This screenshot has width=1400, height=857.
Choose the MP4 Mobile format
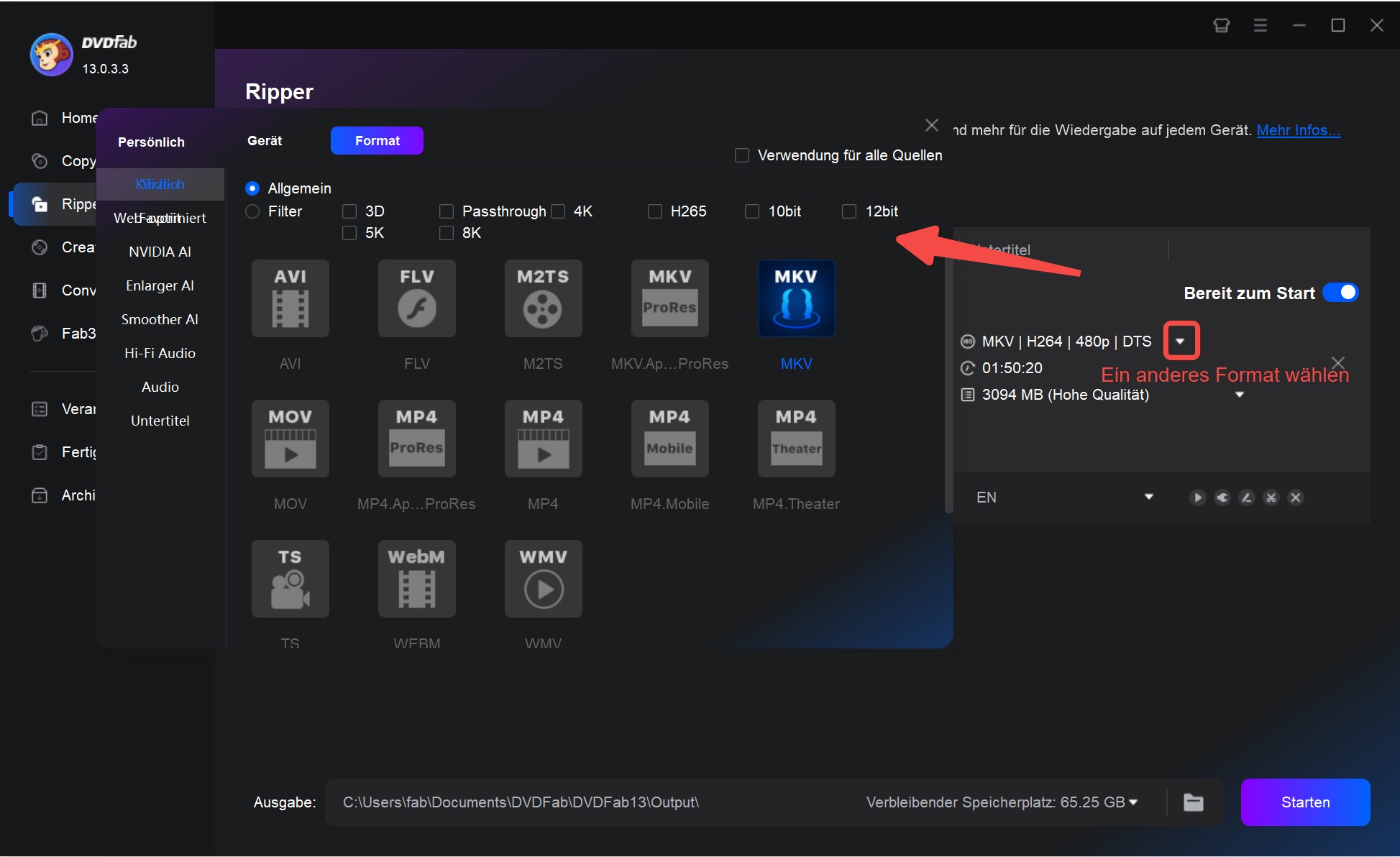[669, 439]
